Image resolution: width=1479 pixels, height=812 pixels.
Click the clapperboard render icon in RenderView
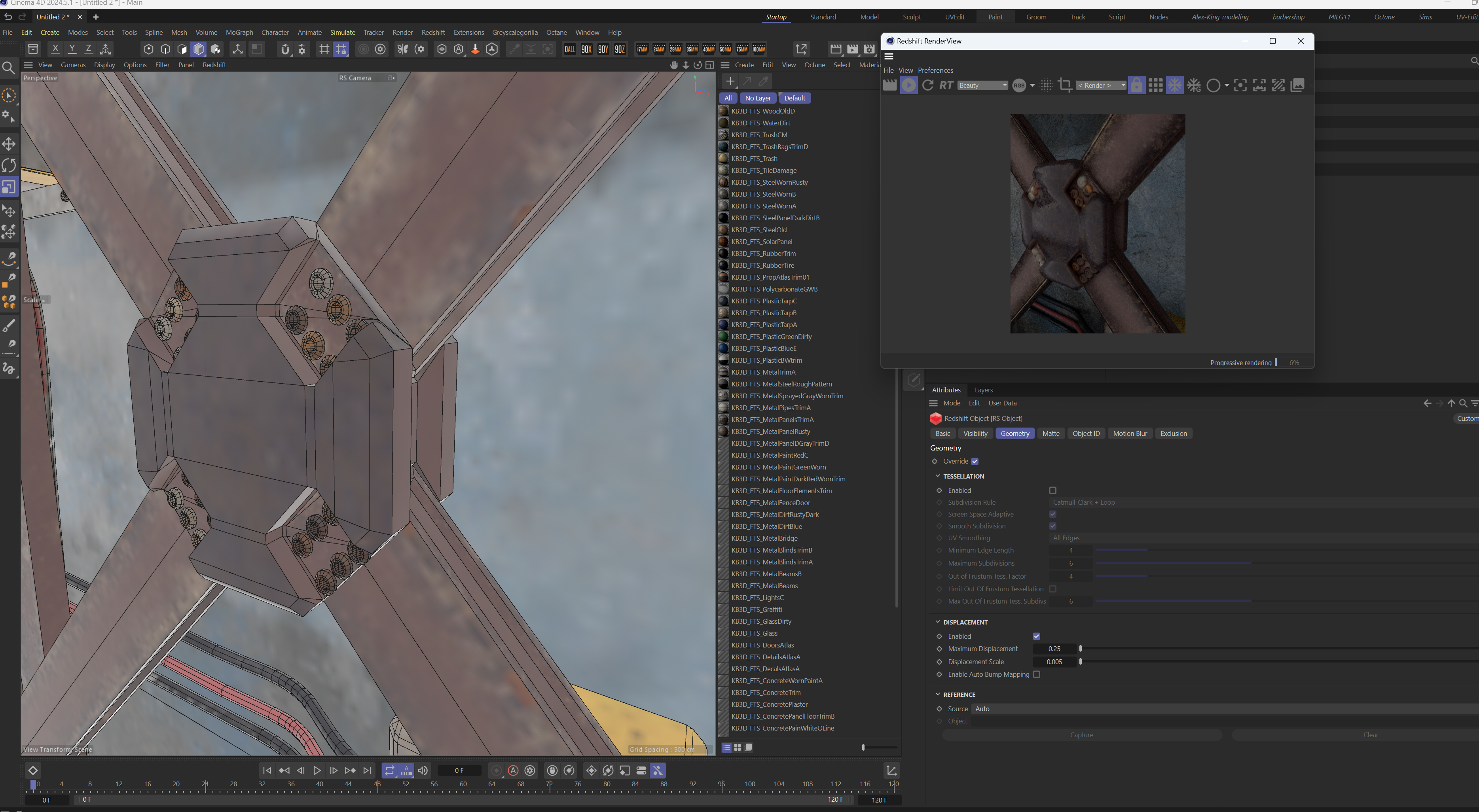tap(889, 85)
